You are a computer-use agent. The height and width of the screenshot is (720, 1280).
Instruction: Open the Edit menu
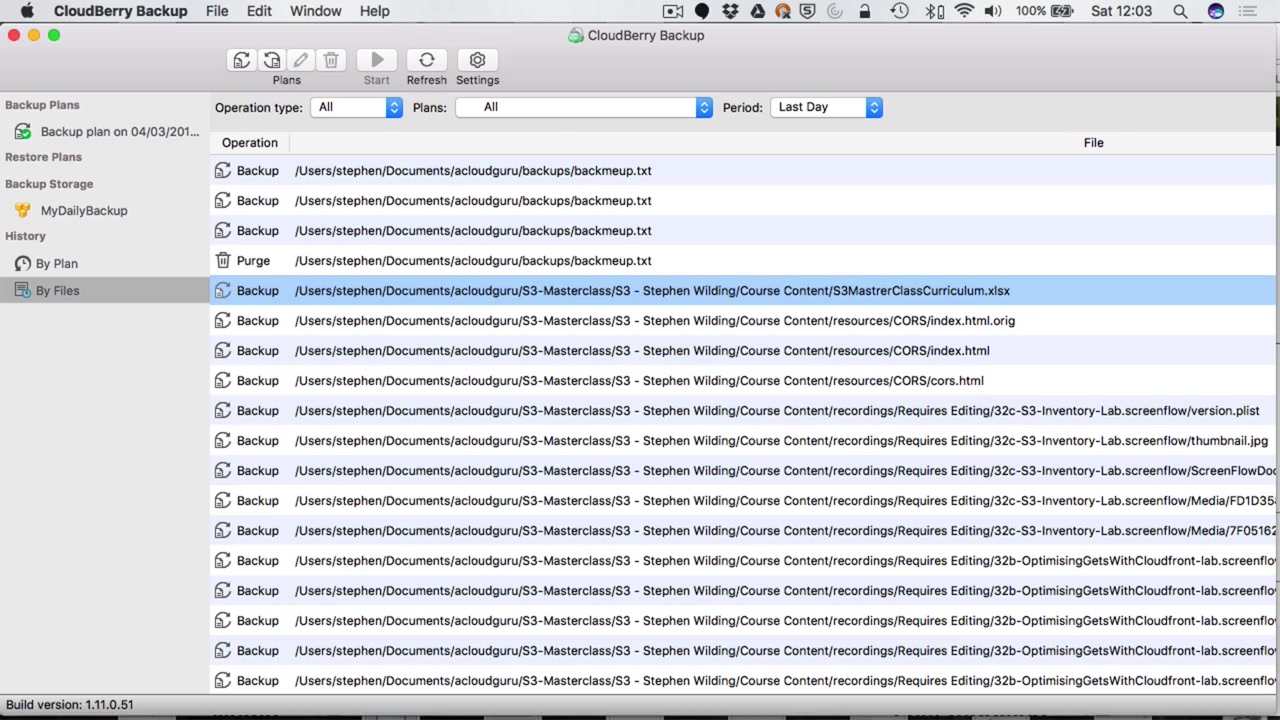(x=259, y=11)
